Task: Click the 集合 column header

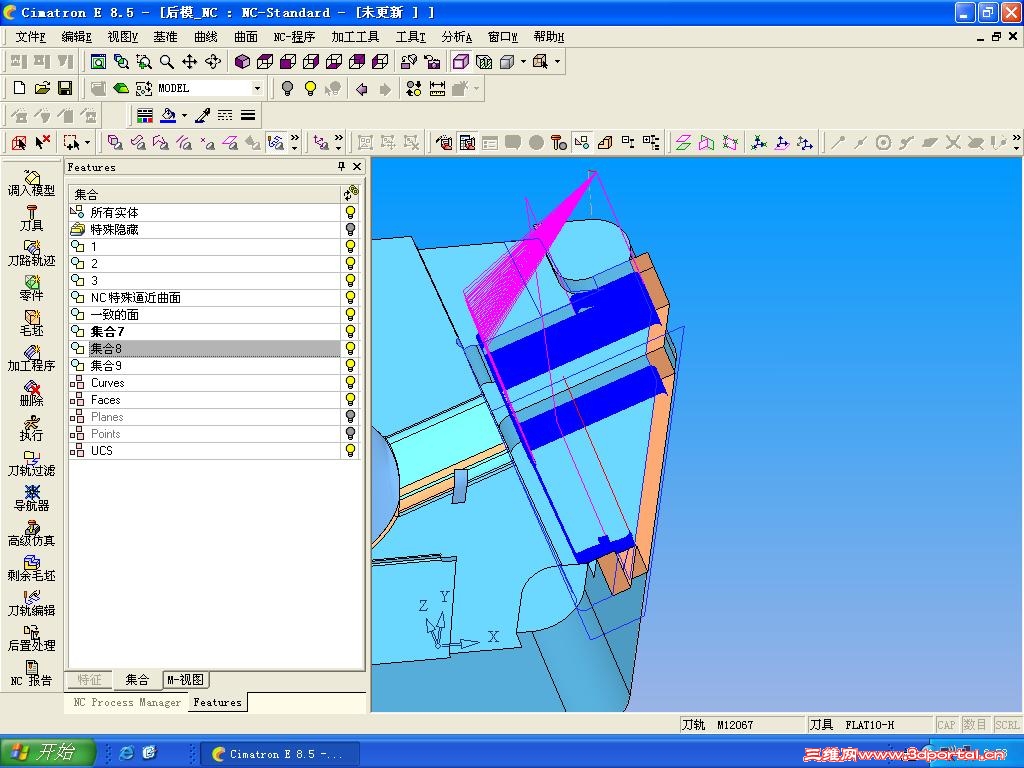Action: tap(204, 194)
